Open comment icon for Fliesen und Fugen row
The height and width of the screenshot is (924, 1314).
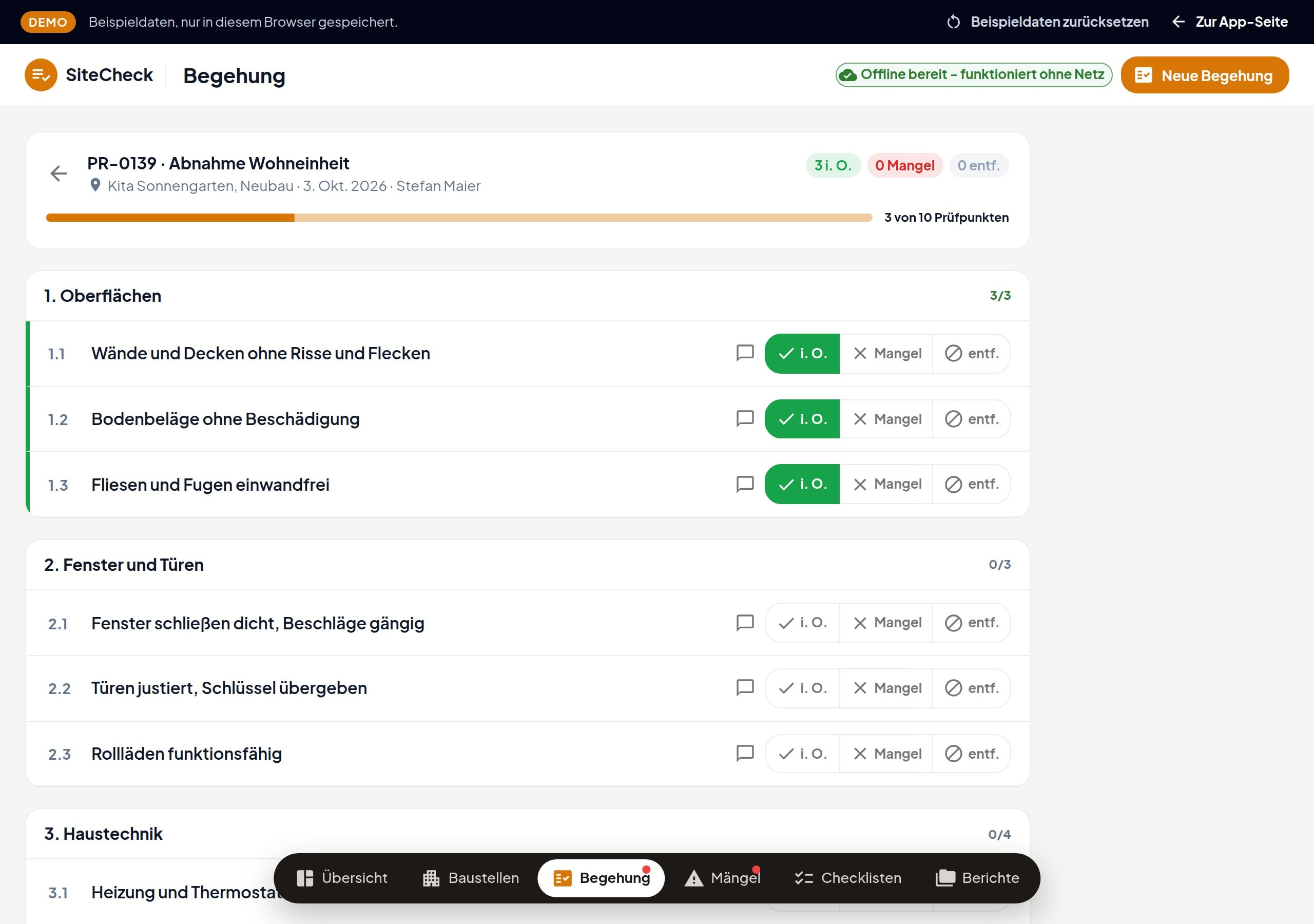coord(745,484)
